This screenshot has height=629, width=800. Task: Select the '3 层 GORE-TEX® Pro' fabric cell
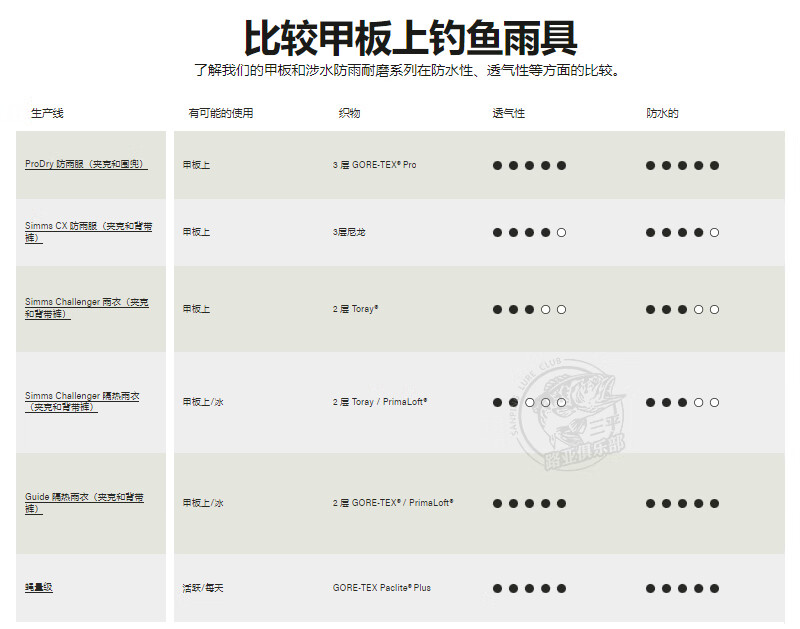374,165
